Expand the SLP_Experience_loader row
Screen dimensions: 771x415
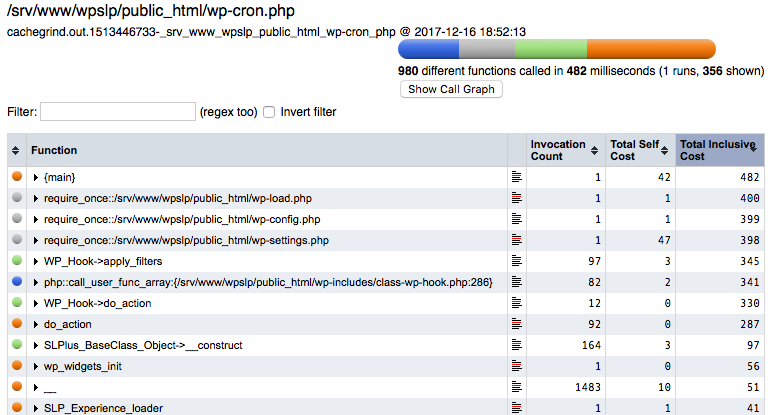pos(35,409)
